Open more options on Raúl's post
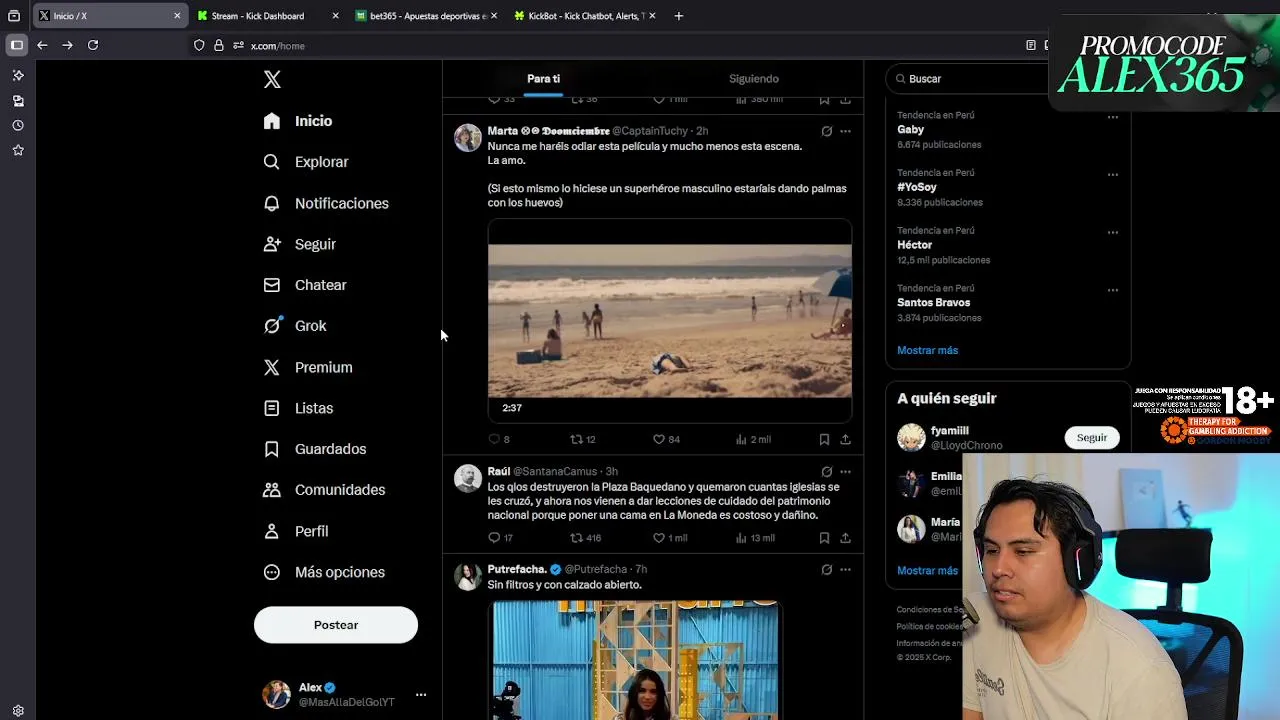 click(845, 471)
